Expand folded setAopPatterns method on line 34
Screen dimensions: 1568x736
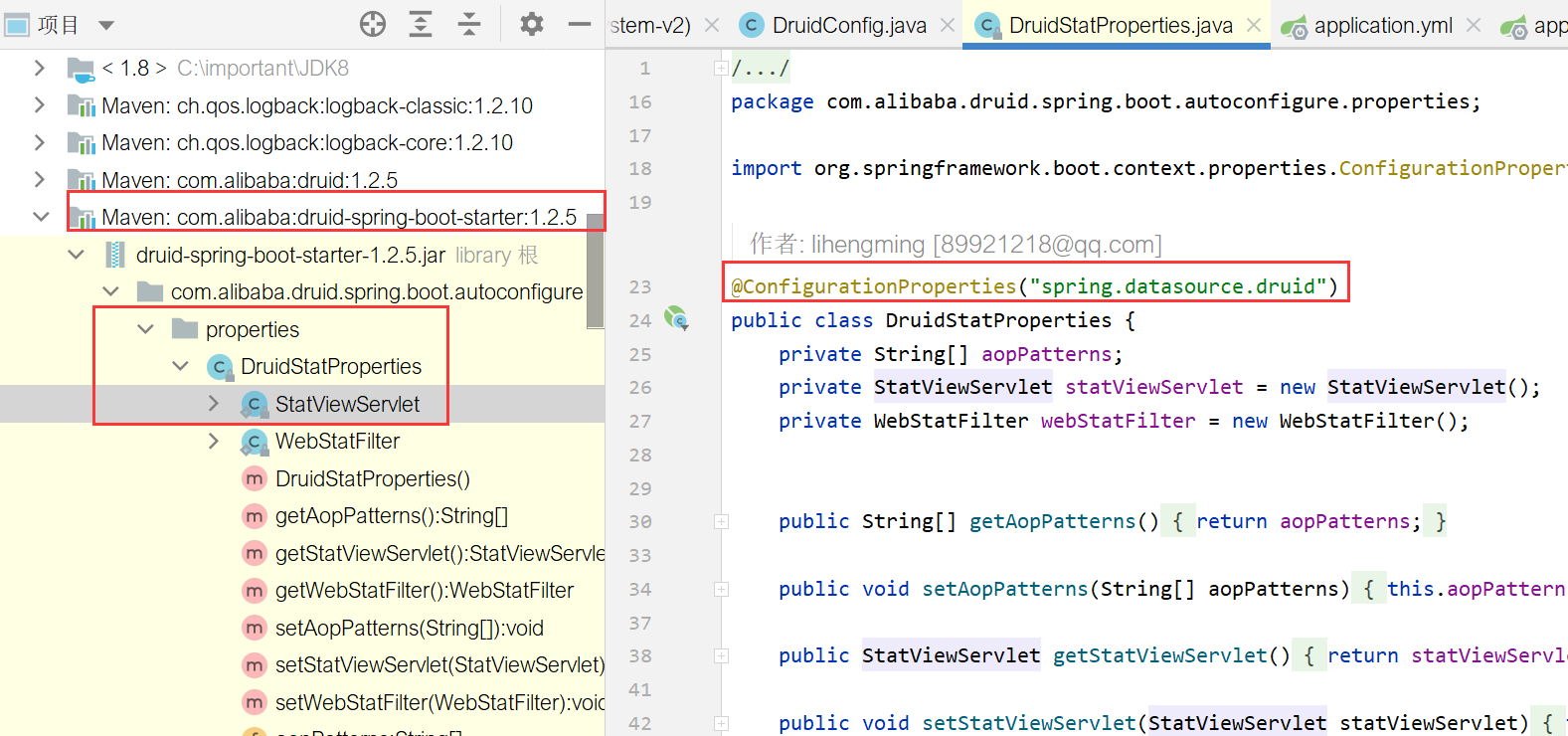click(721, 589)
